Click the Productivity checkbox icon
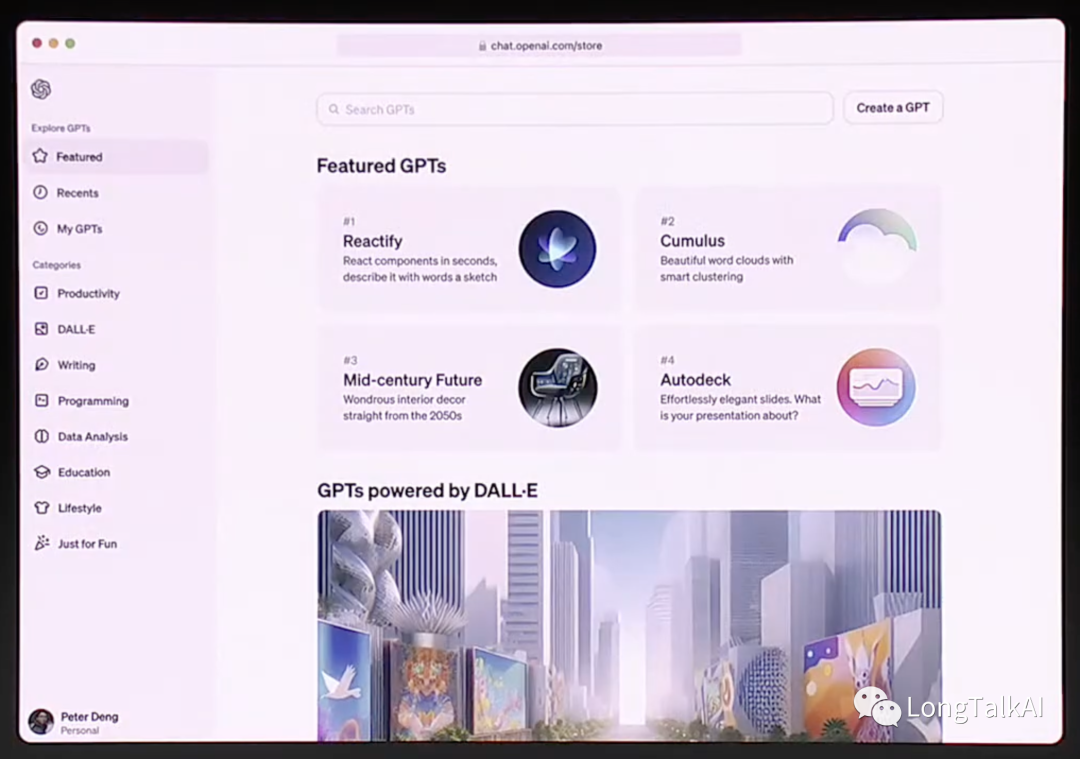This screenshot has height=759, width=1080. click(41, 293)
